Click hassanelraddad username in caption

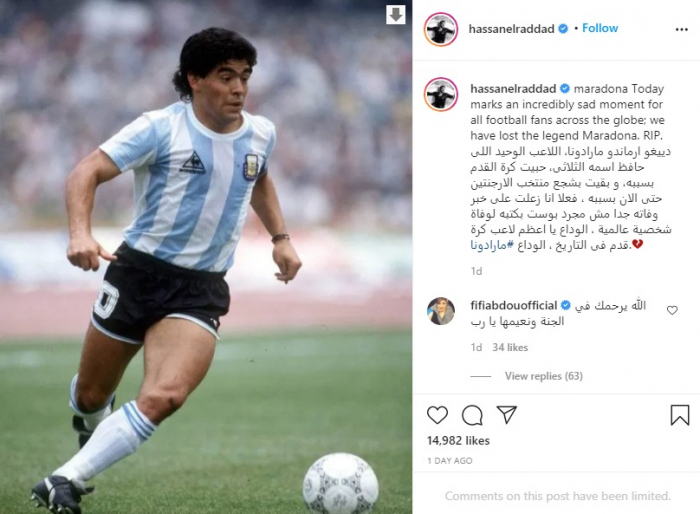[x=513, y=88]
